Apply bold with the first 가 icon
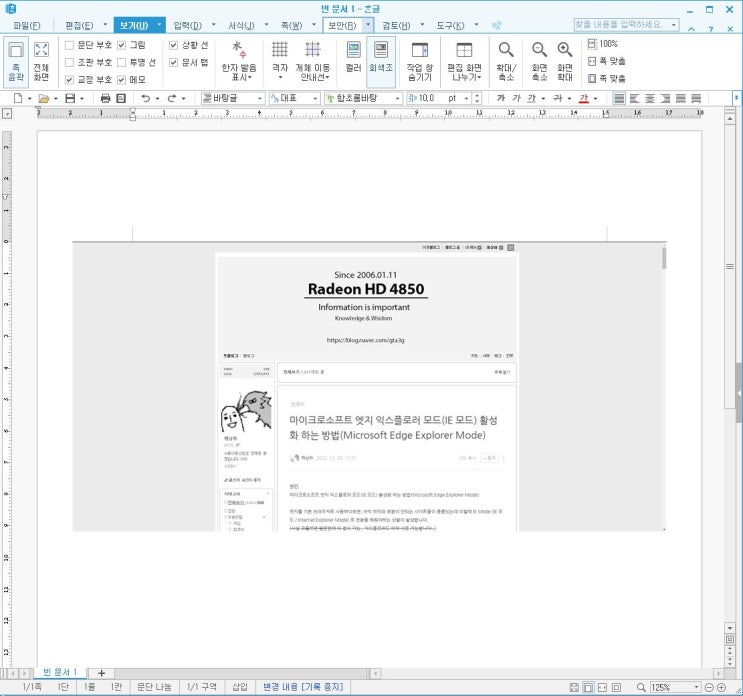Viewport: 743px width, 696px height. point(501,98)
